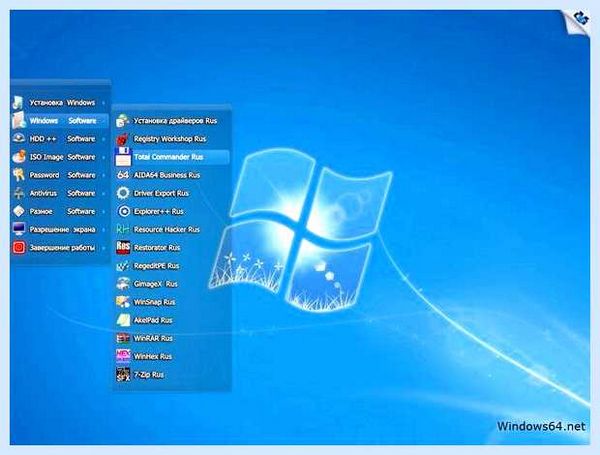Launch Registry Workshop Rus
The width and height of the screenshot is (600, 455).
pyautogui.click(x=172, y=139)
